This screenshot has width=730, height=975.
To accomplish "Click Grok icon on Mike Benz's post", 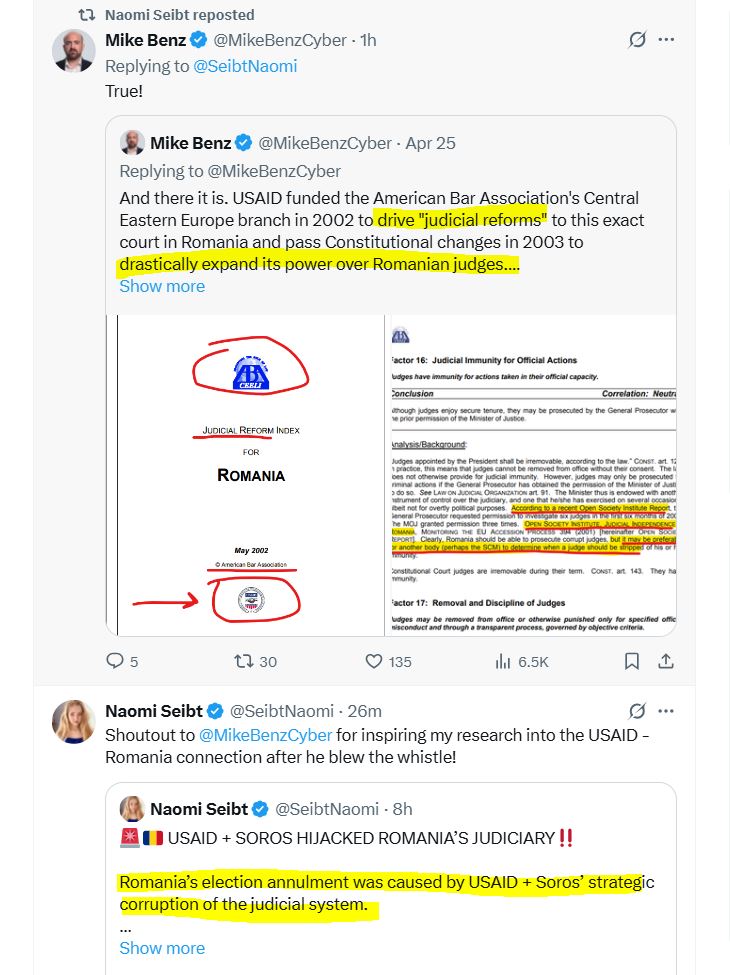I will tap(636, 40).
